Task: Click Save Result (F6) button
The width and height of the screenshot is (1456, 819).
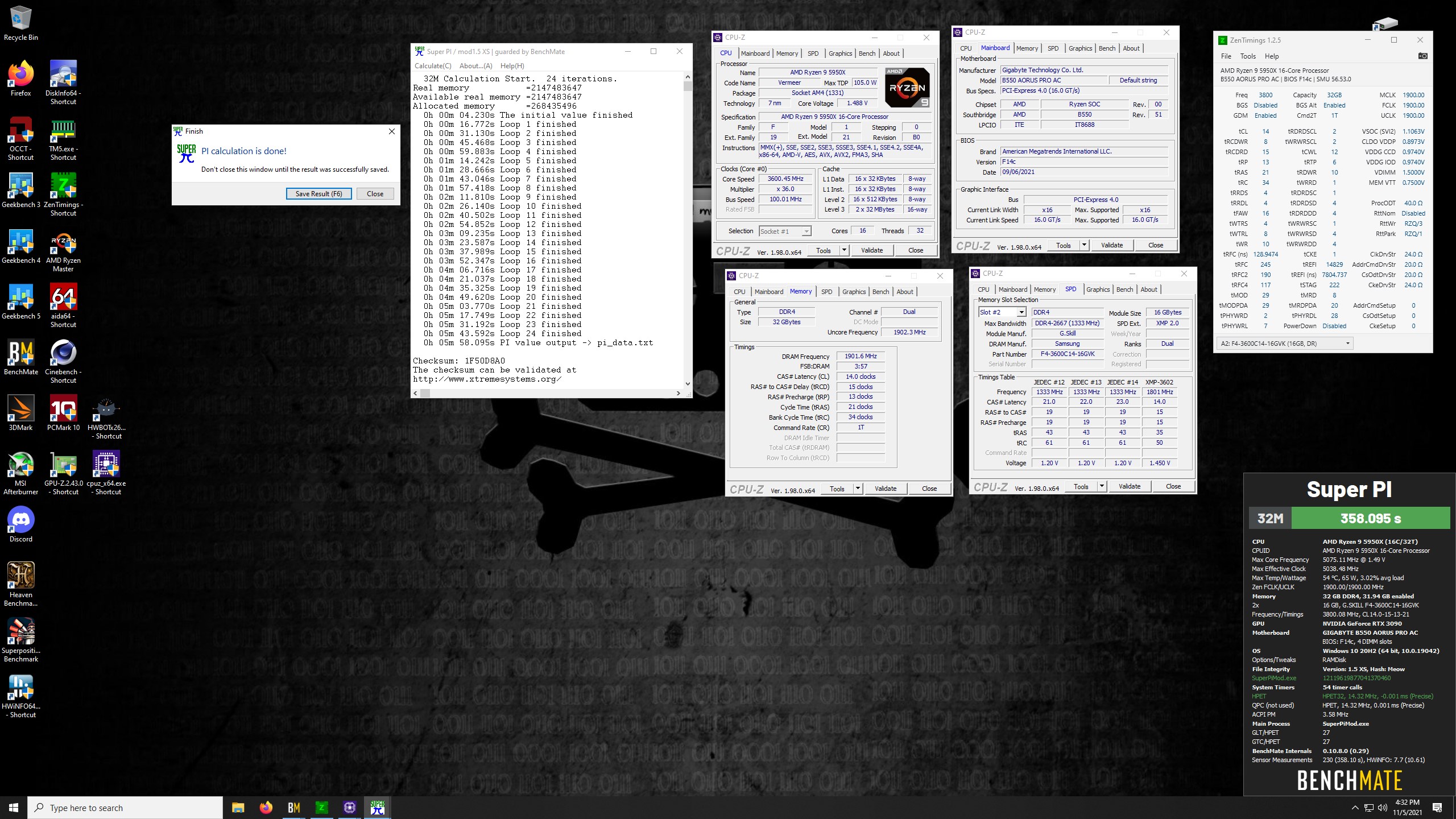Action: point(318,194)
